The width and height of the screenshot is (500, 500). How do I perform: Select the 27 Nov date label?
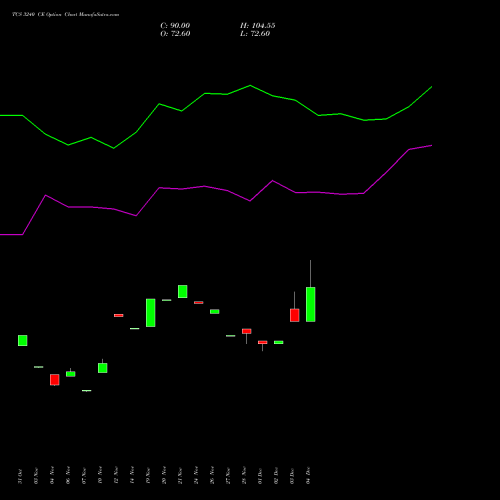coord(228,476)
